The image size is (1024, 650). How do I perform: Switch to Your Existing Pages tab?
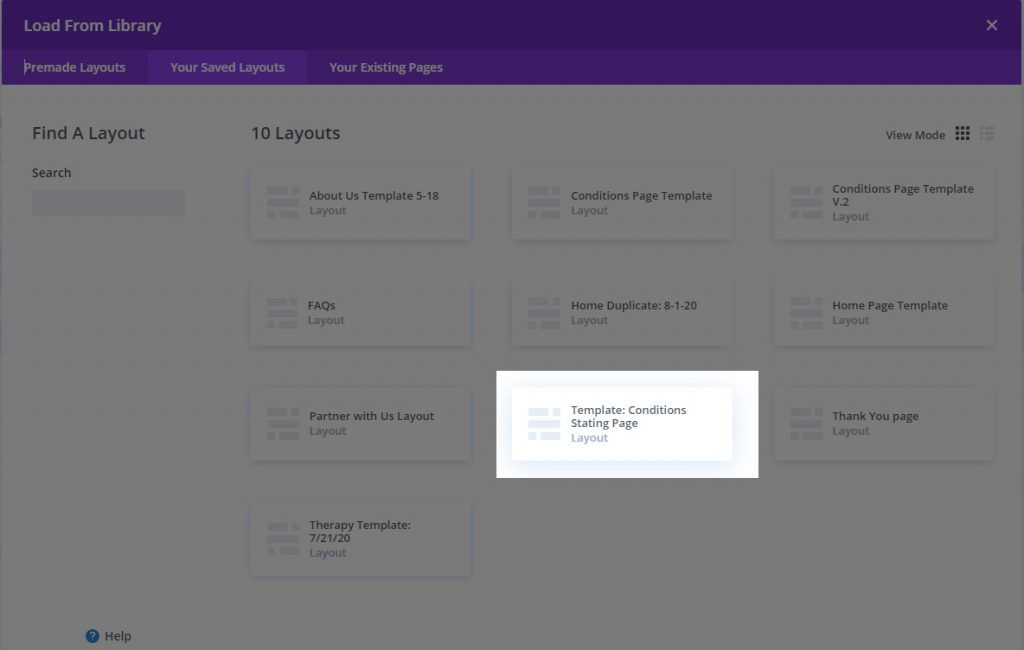point(385,67)
